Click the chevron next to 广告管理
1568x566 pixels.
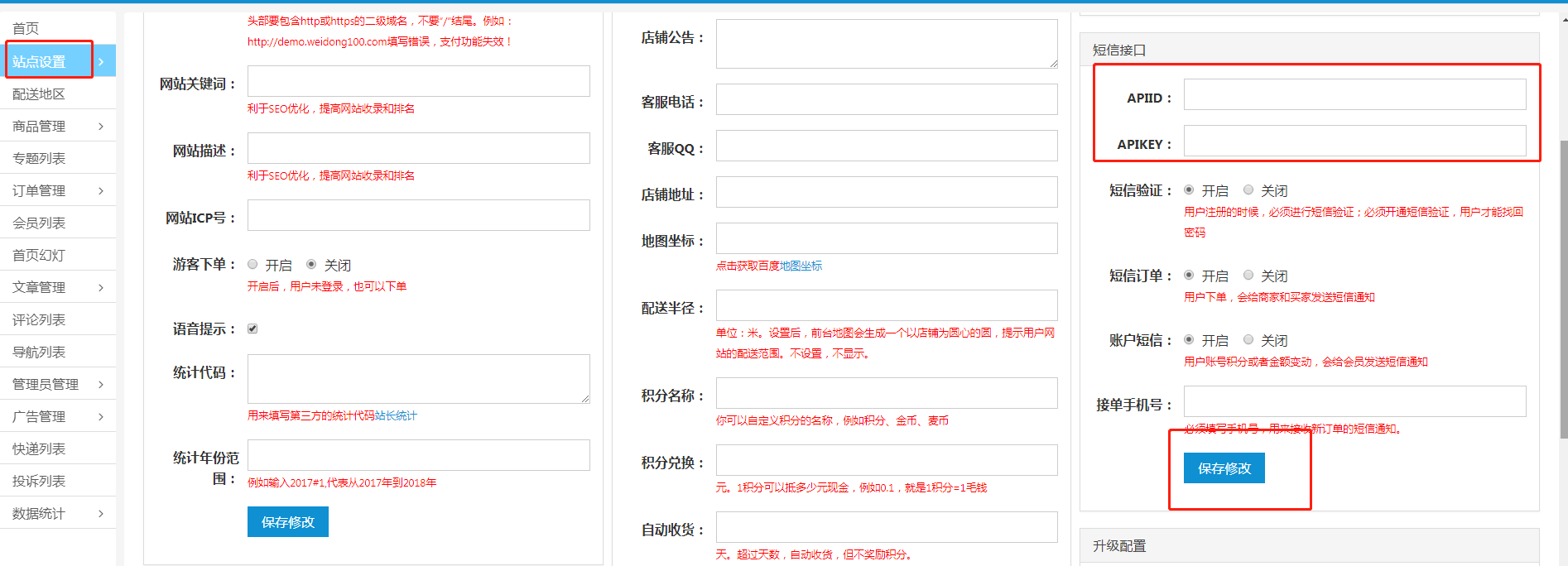point(101,417)
